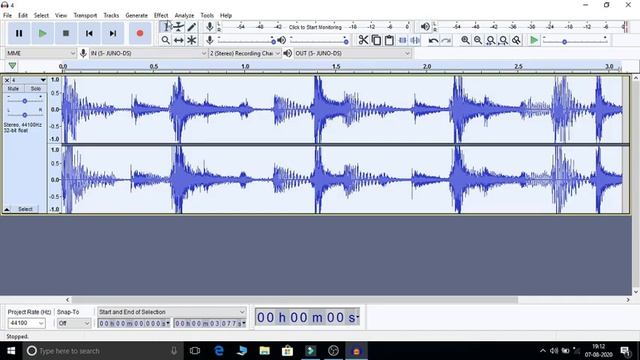Open the Generate menu
Image resolution: width=640 pixels, height=360 pixels.
point(136,15)
